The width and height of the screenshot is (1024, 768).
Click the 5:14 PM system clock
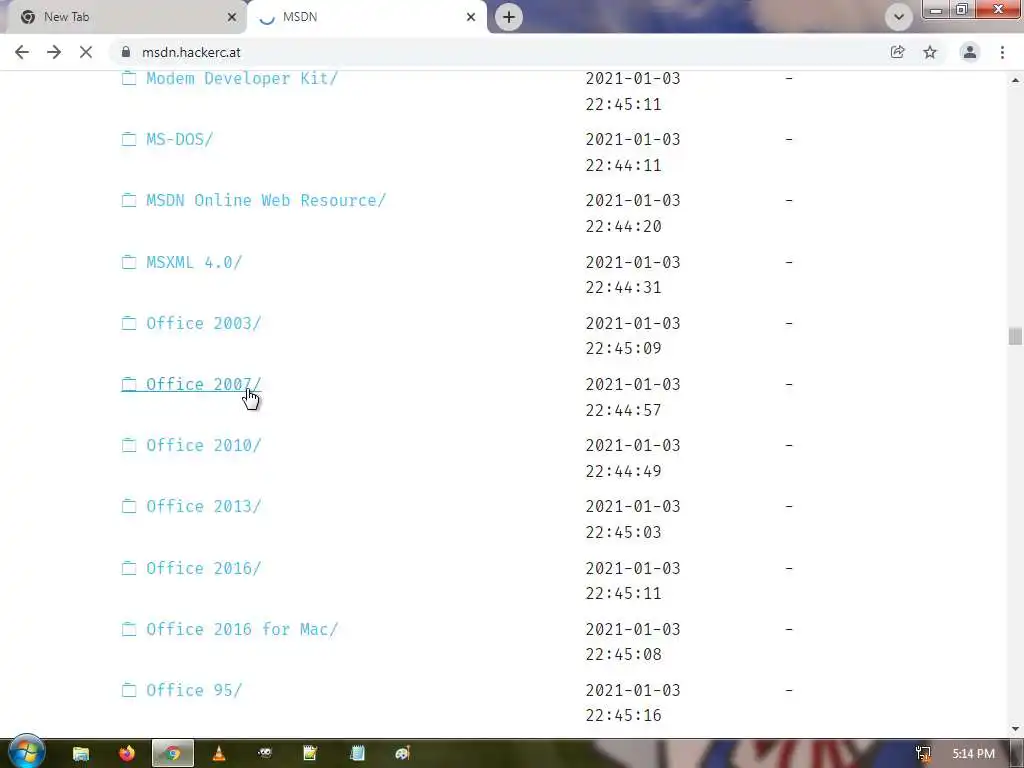(x=973, y=754)
